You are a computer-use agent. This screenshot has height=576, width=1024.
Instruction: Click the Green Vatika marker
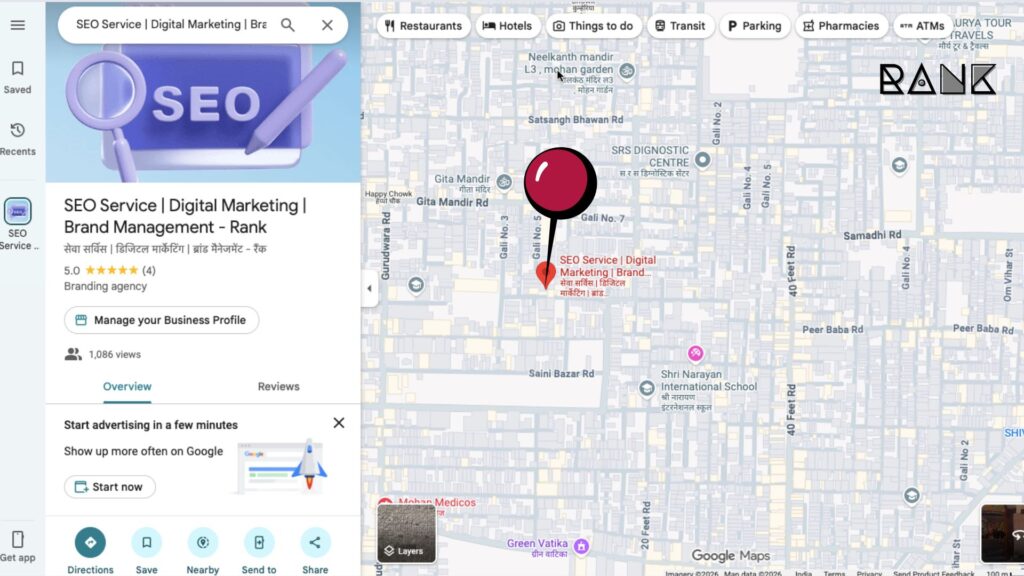coord(581,545)
